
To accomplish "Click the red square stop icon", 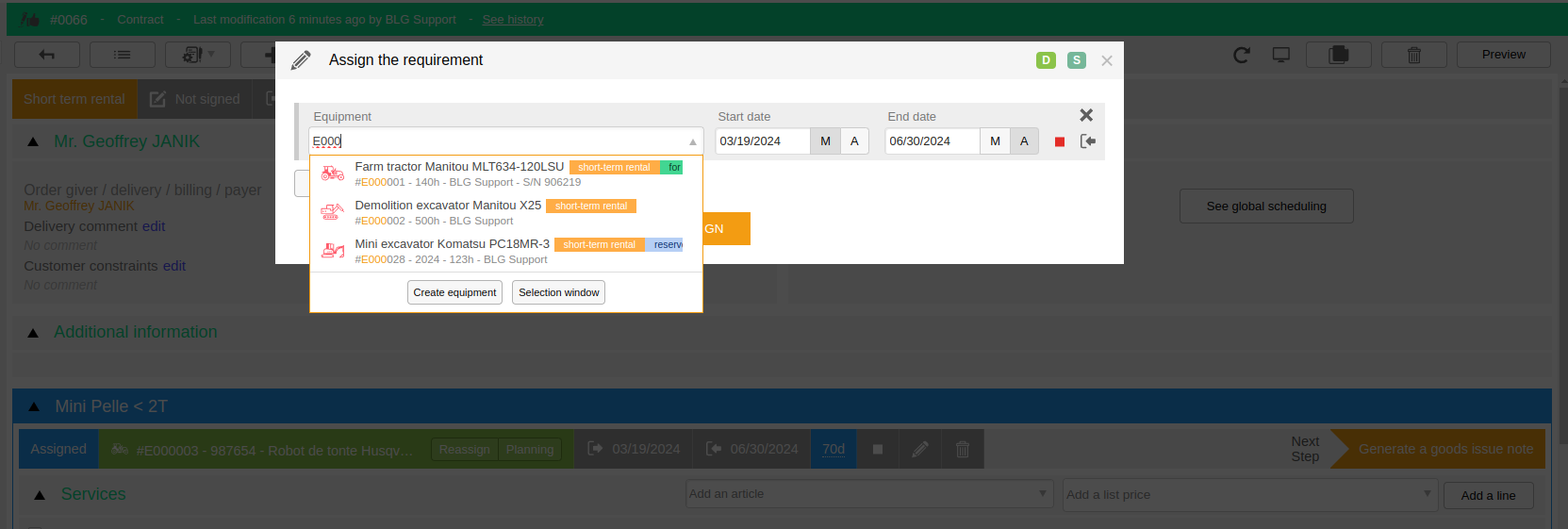I will tap(1060, 141).
